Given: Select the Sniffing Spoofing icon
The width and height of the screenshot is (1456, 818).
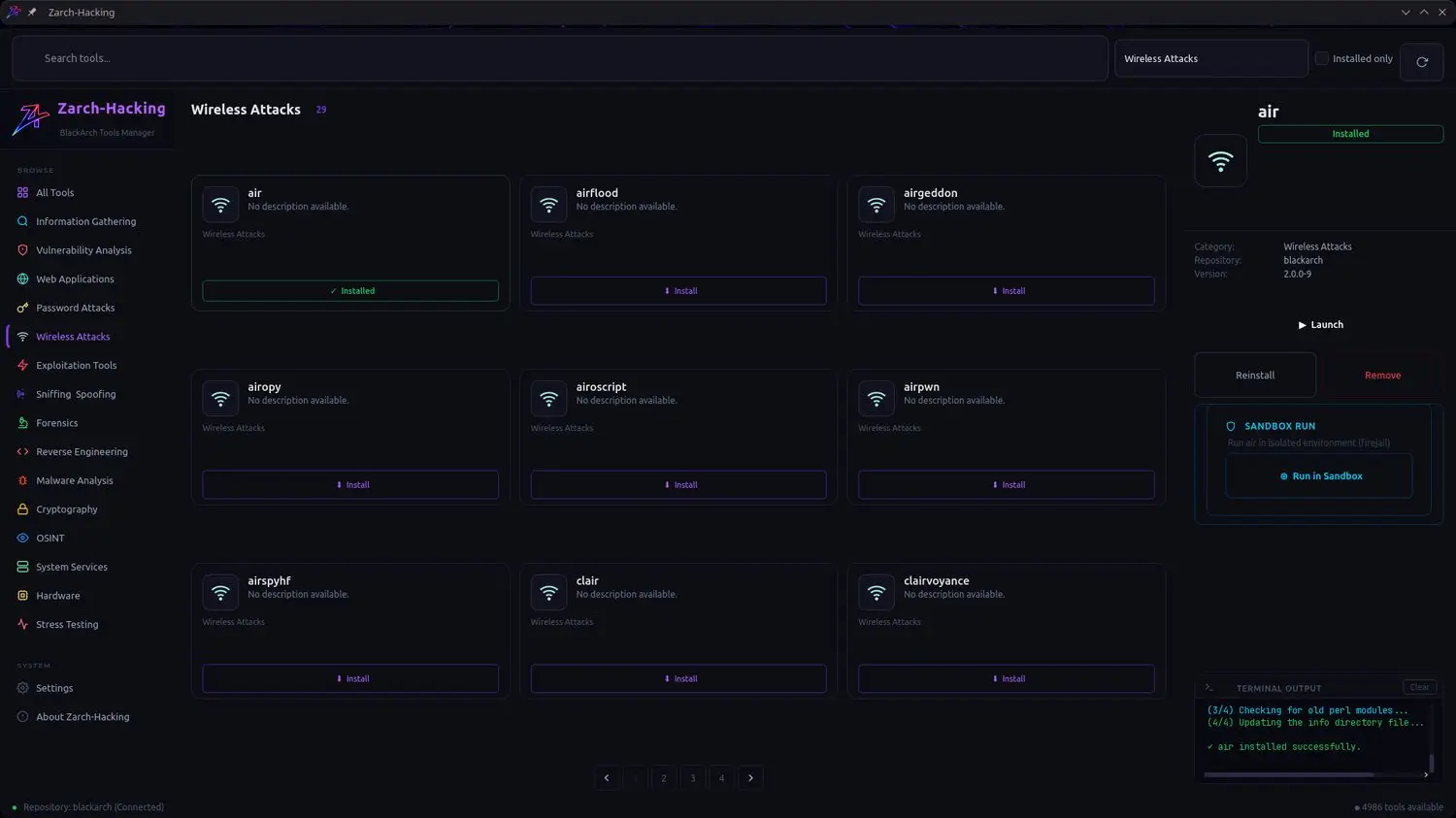Looking at the screenshot, I should (22, 394).
